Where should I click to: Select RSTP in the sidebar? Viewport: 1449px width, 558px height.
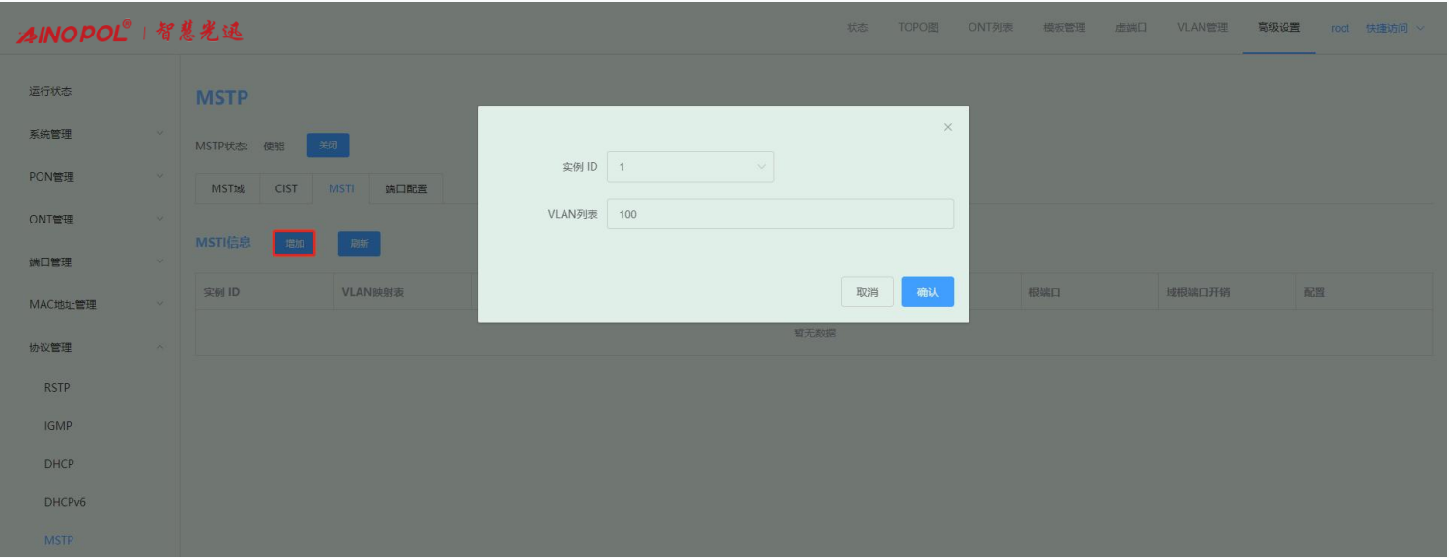tap(57, 388)
